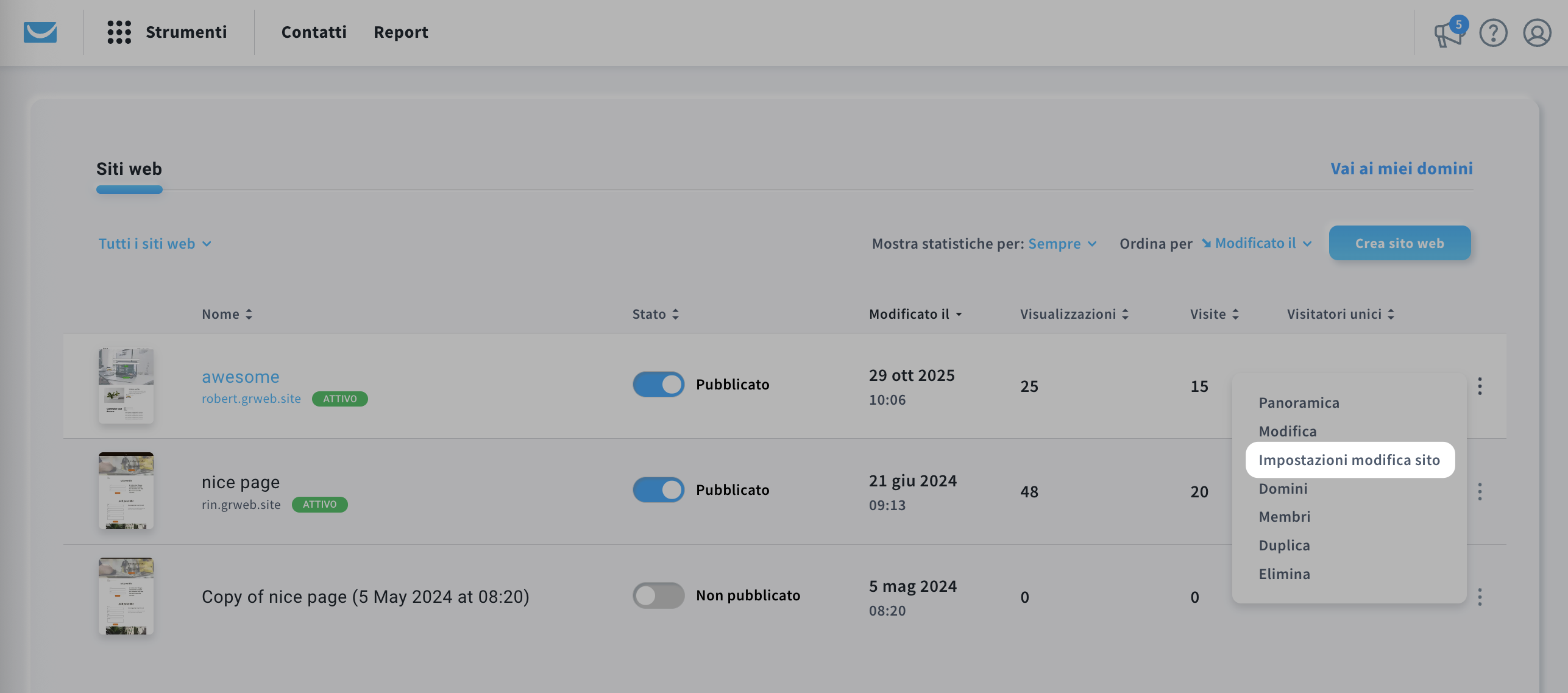Open the awesome site thumbnail

tap(126, 385)
